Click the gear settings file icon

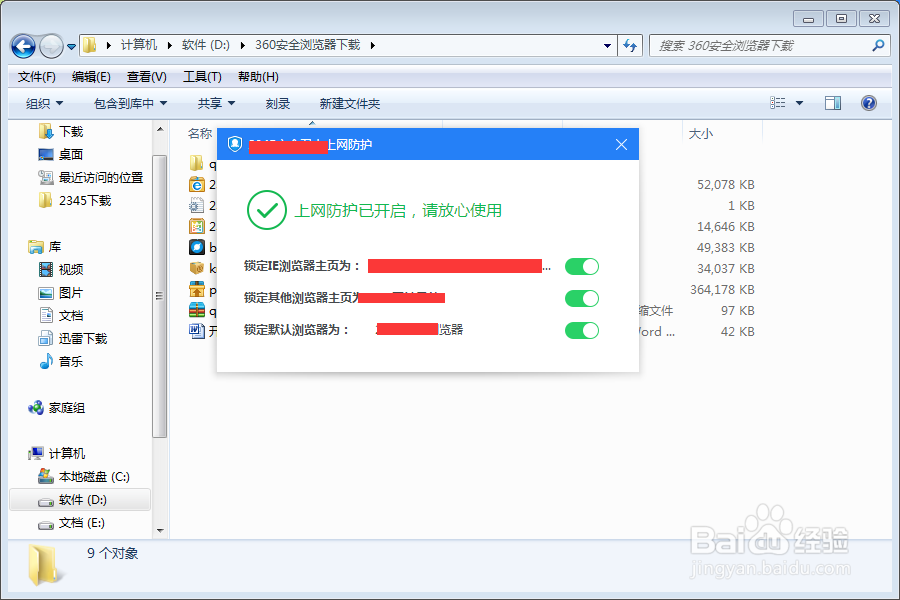[x=197, y=205]
